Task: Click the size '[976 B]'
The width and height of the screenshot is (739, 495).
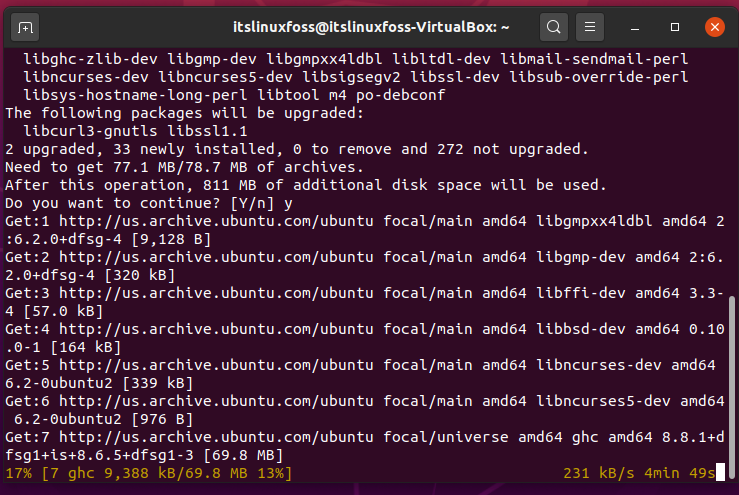Action: [x=163, y=419]
